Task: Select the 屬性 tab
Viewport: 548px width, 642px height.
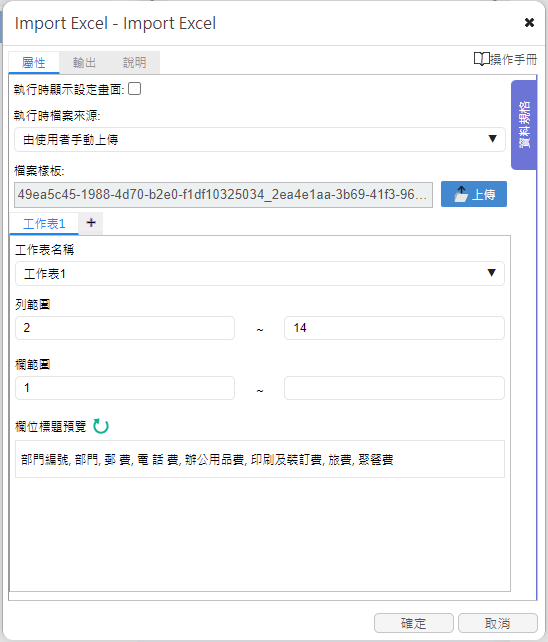Action: coord(34,63)
